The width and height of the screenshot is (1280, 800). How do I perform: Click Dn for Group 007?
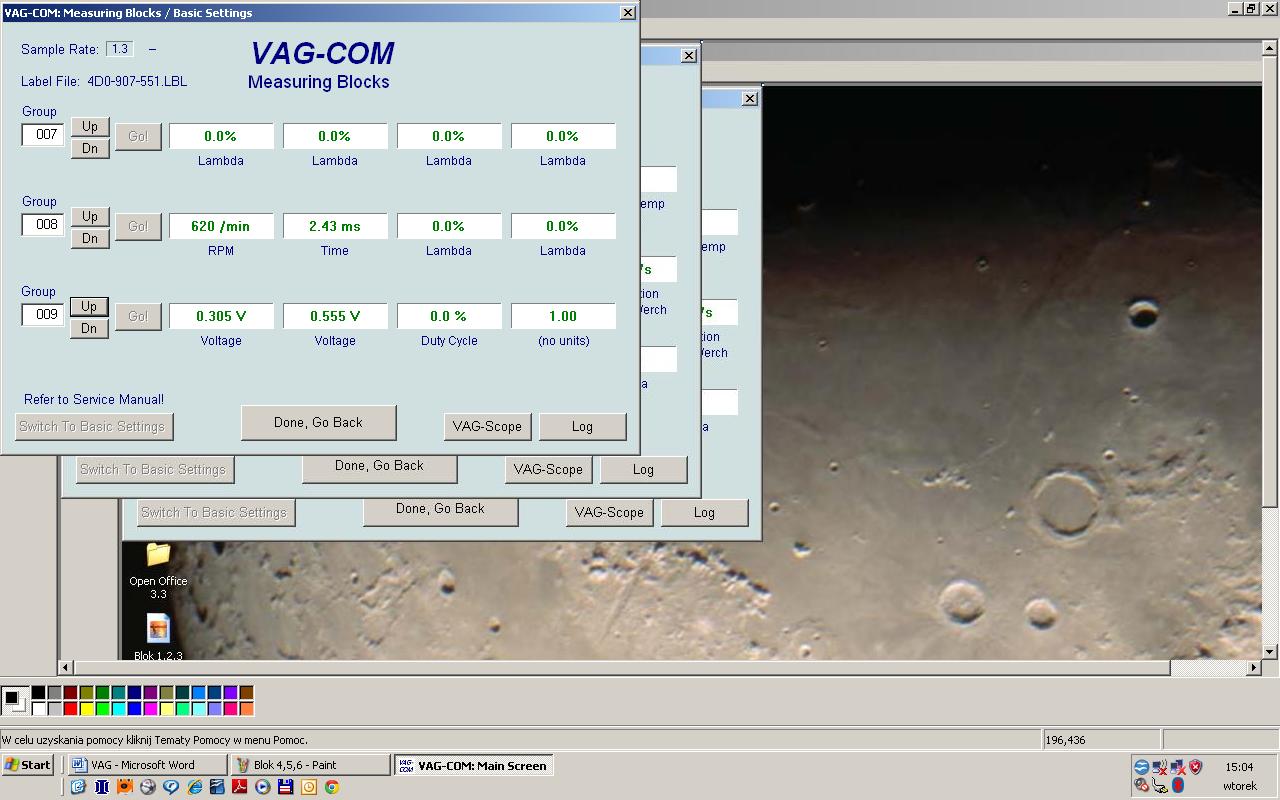point(90,149)
